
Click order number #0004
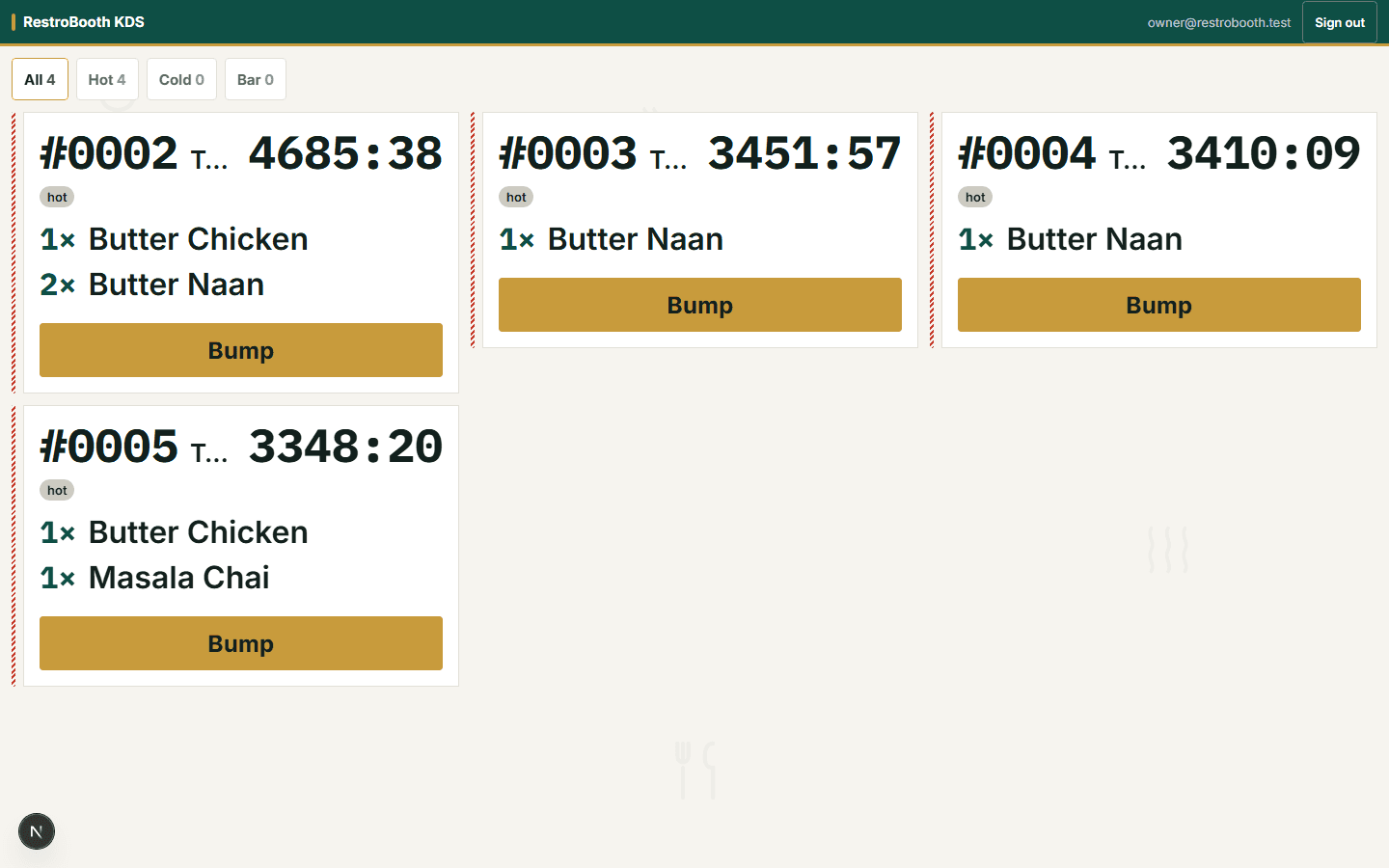(x=1027, y=153)
